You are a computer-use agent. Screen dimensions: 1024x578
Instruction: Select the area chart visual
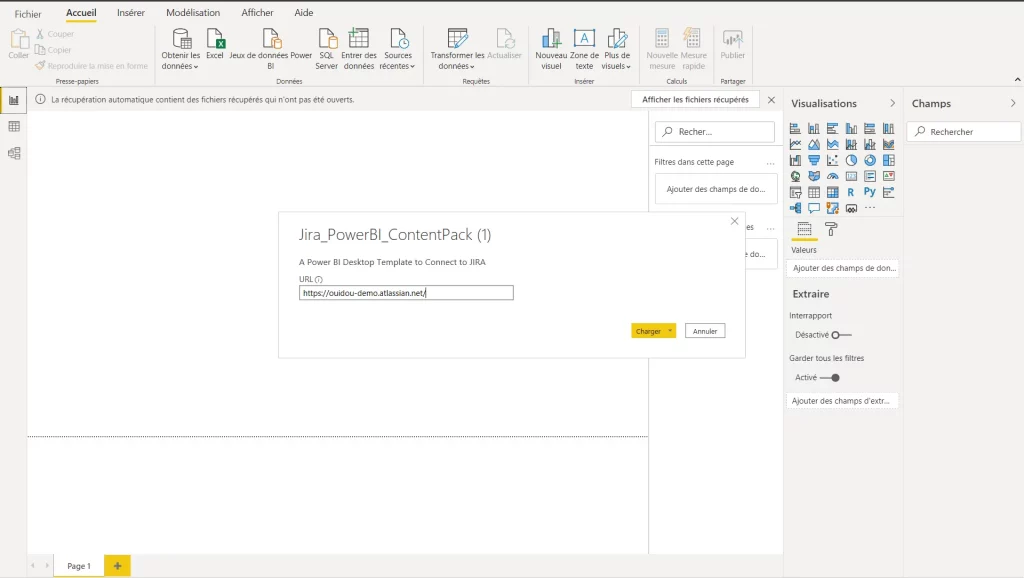coord(814,144)
